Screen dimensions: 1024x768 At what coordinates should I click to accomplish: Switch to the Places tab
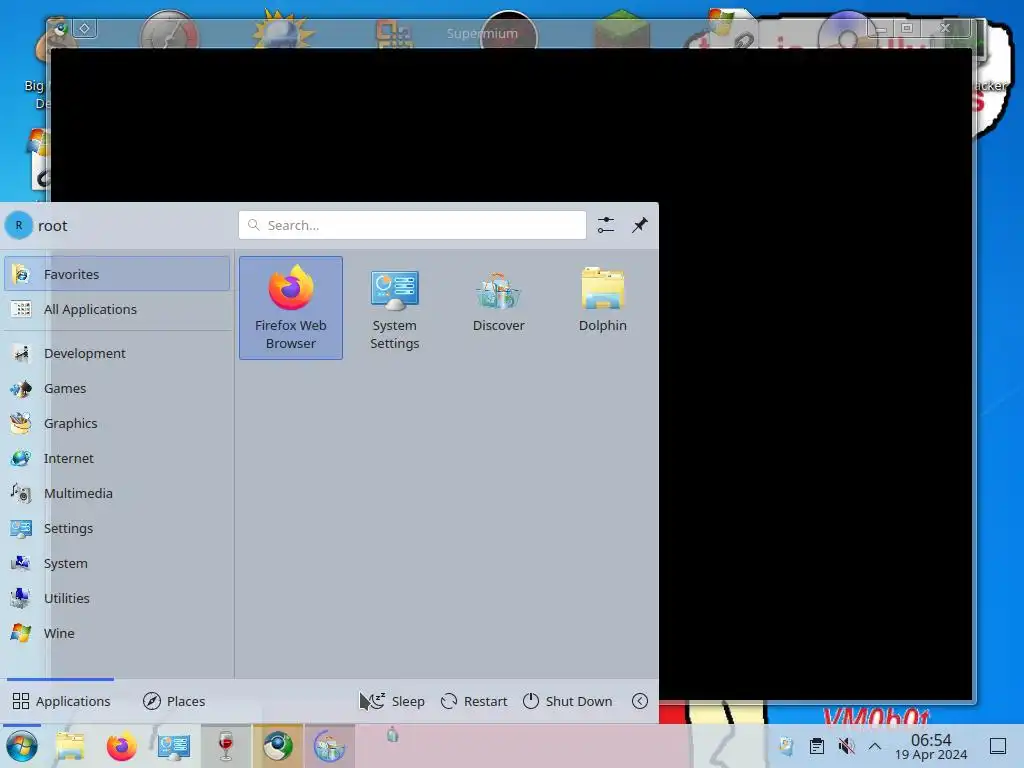pos(174,701)
